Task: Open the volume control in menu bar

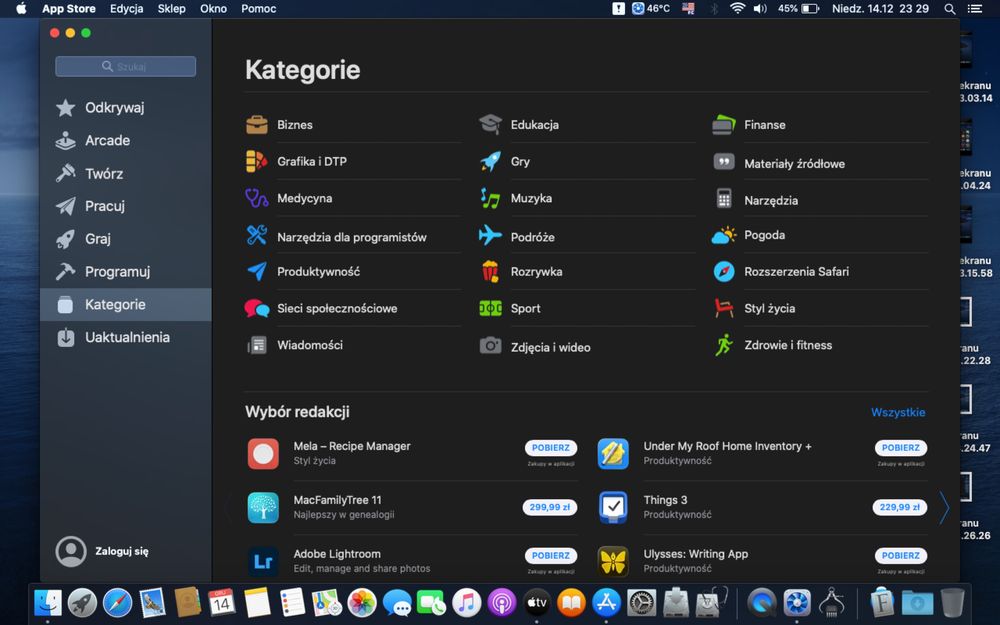Action: tap(760, 8)
